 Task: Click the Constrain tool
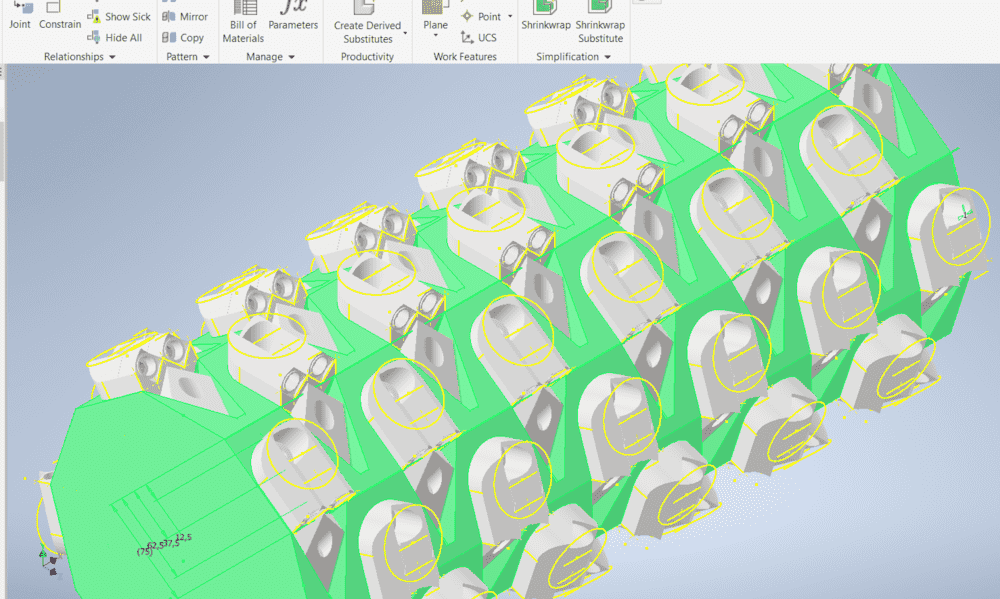[x=60, y=16]
